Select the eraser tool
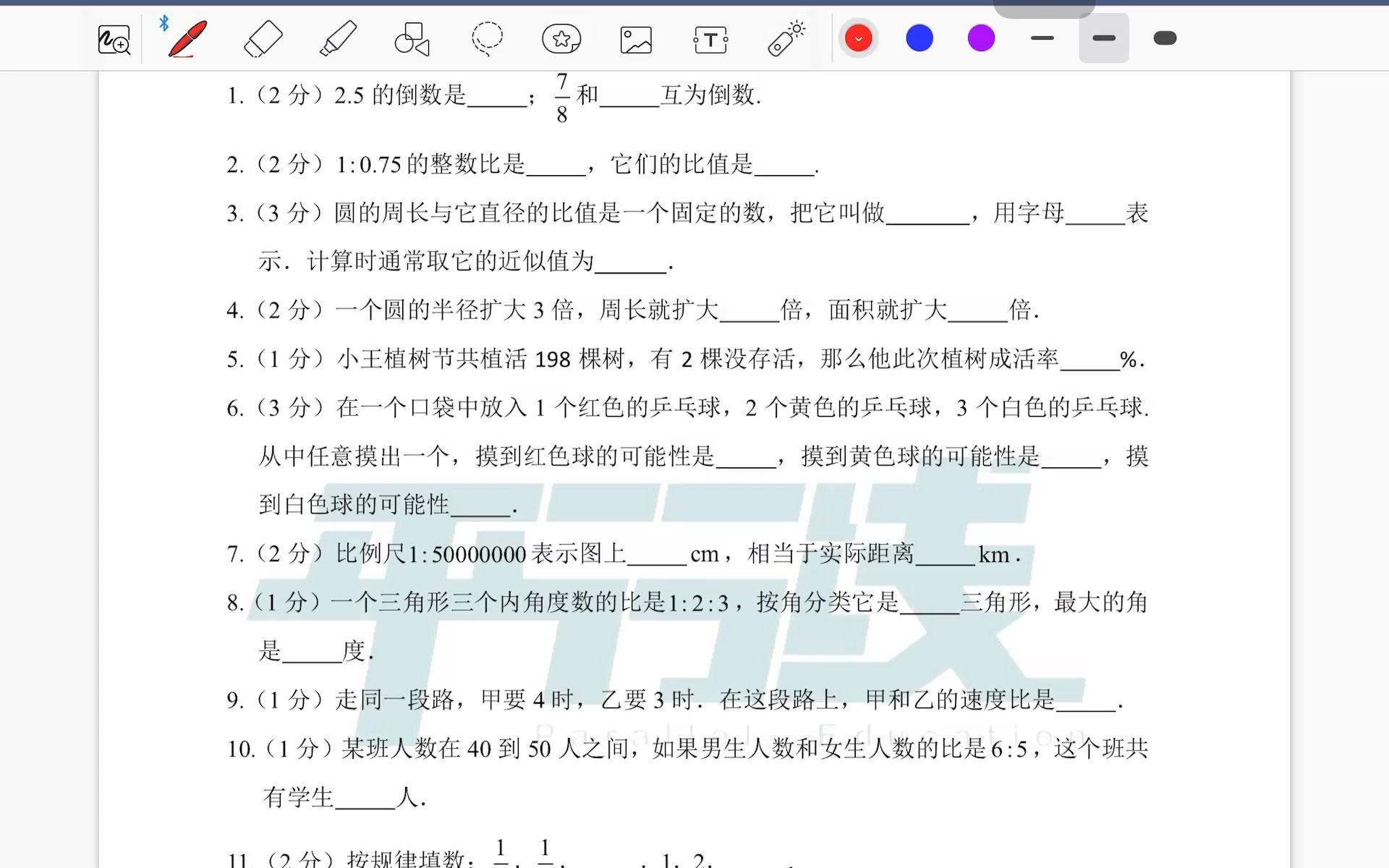The image size is (1389, 868). [263, 38]
